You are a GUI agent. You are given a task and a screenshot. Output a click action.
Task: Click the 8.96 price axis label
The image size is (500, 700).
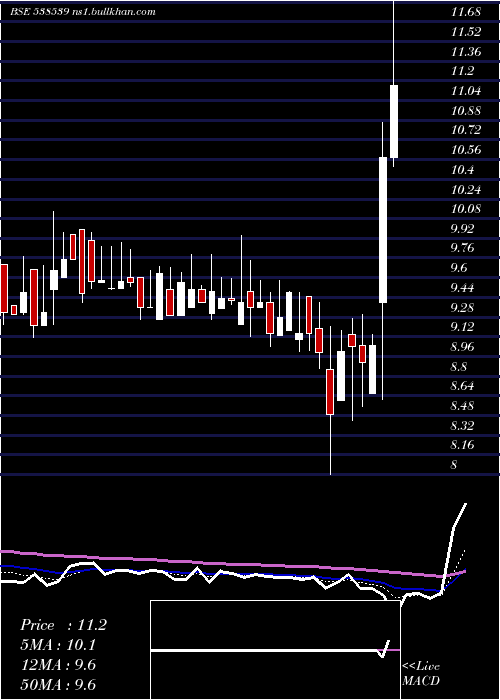click(x=462, y=346)
